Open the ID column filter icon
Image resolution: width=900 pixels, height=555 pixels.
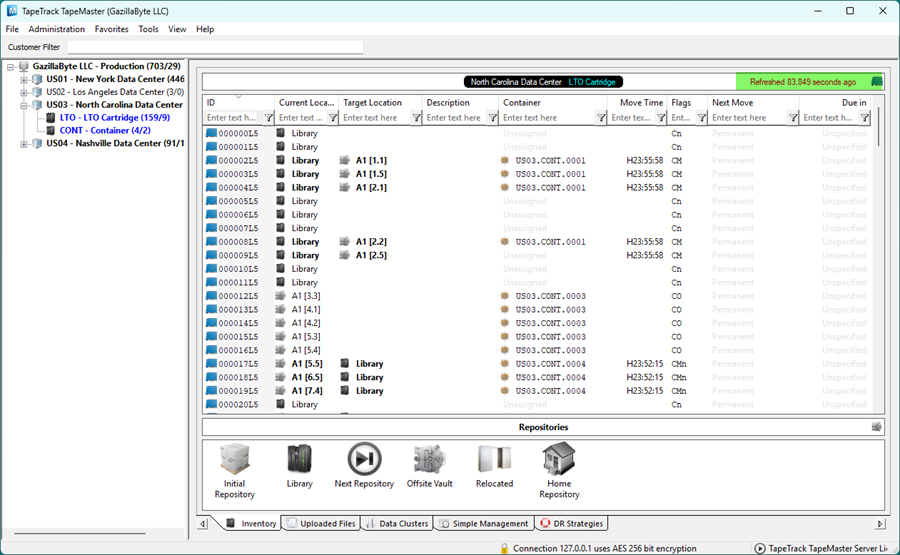point(268,118)
